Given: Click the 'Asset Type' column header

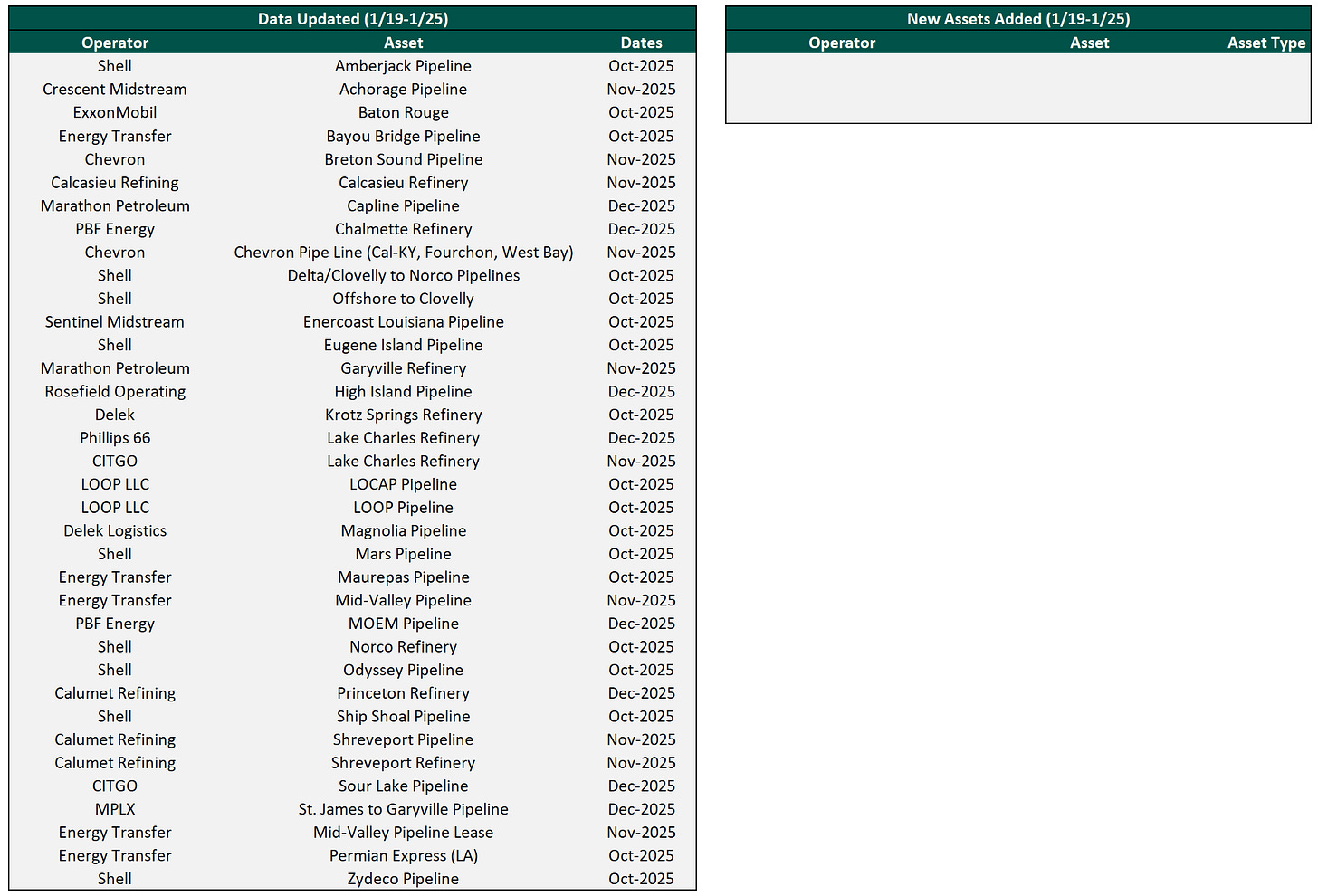Looking at the screenshot, I should [1266, 43].
